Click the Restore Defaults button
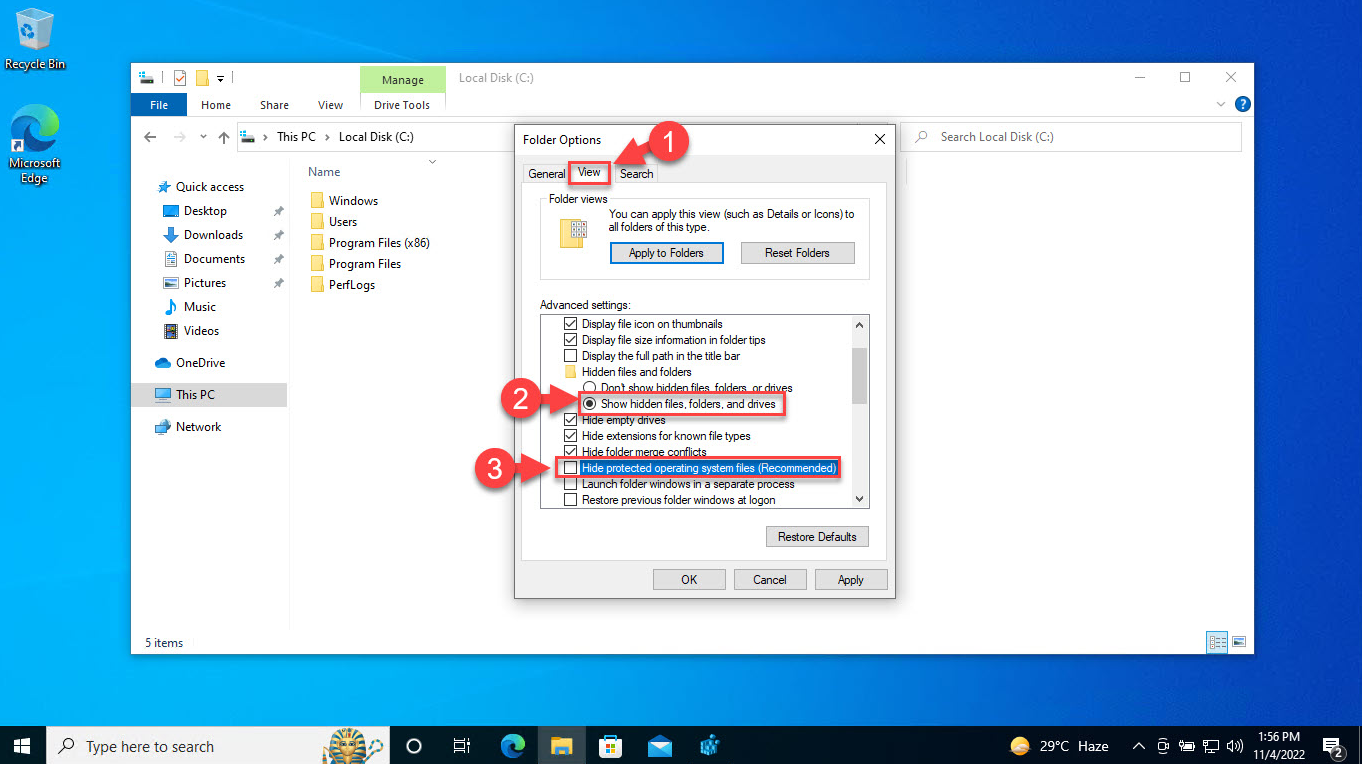The height and width of the screenshot is (764, 1362). [x=817, y=537]
